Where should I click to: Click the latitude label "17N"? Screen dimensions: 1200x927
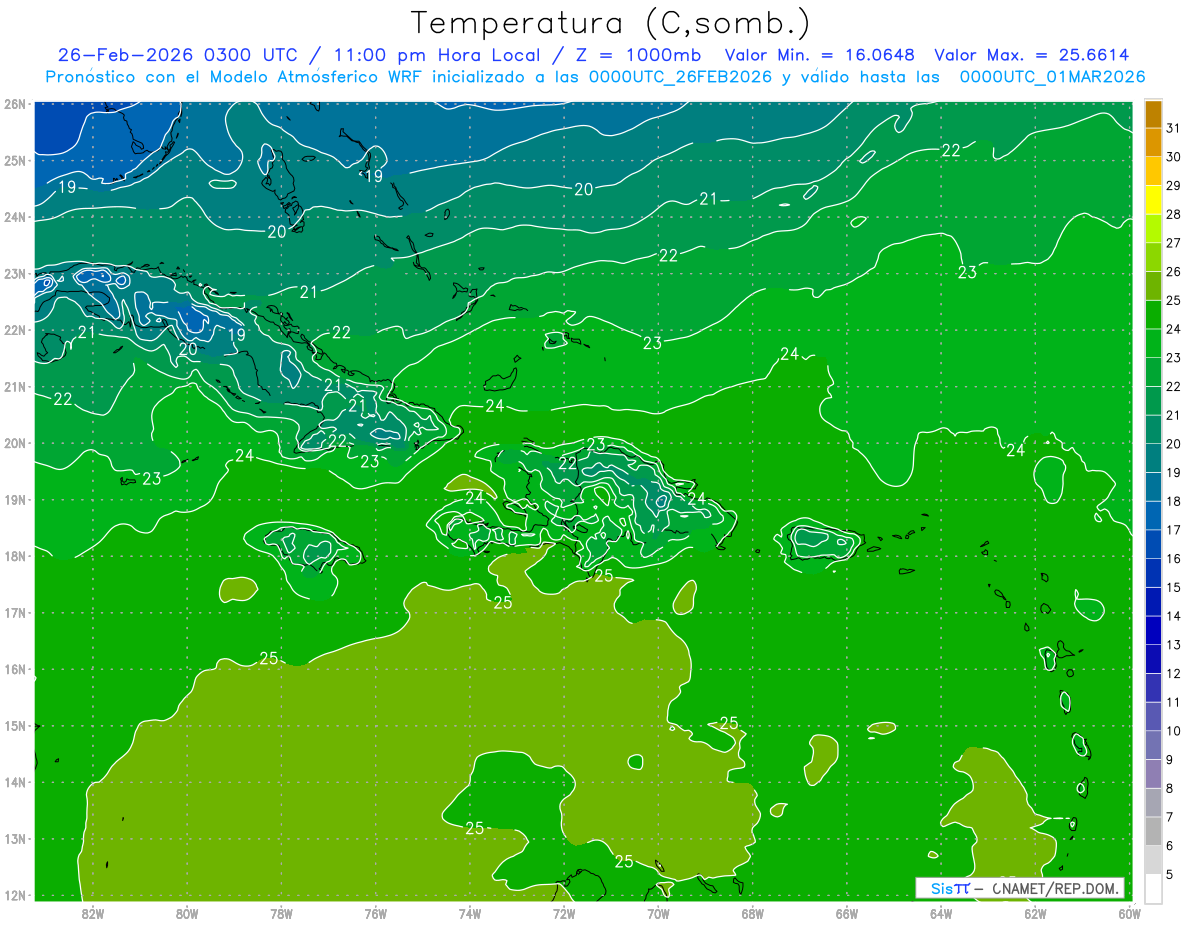14,612
